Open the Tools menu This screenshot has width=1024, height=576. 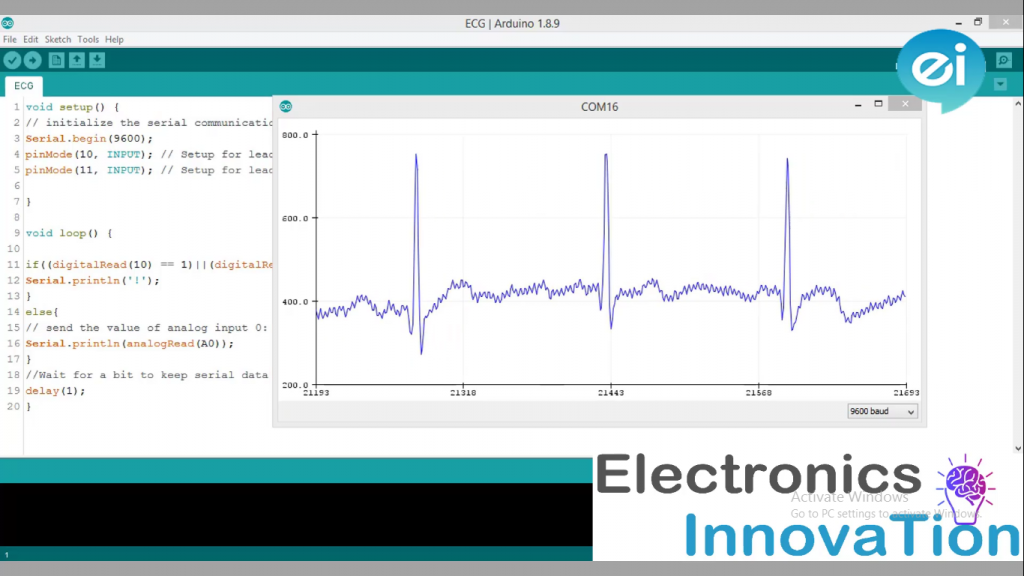[x=87, y=39]
